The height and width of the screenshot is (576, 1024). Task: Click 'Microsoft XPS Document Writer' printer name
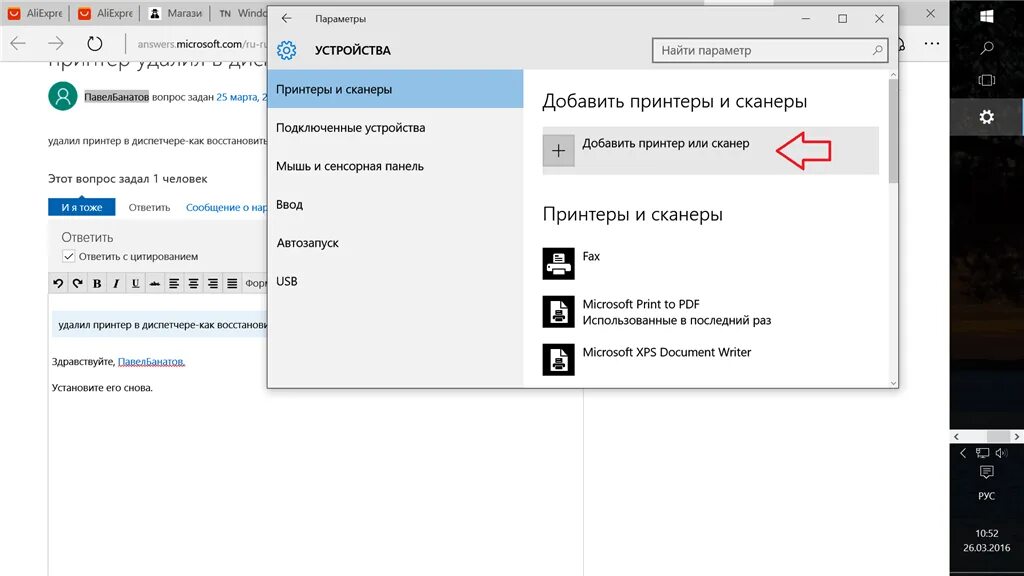point(667,352)
